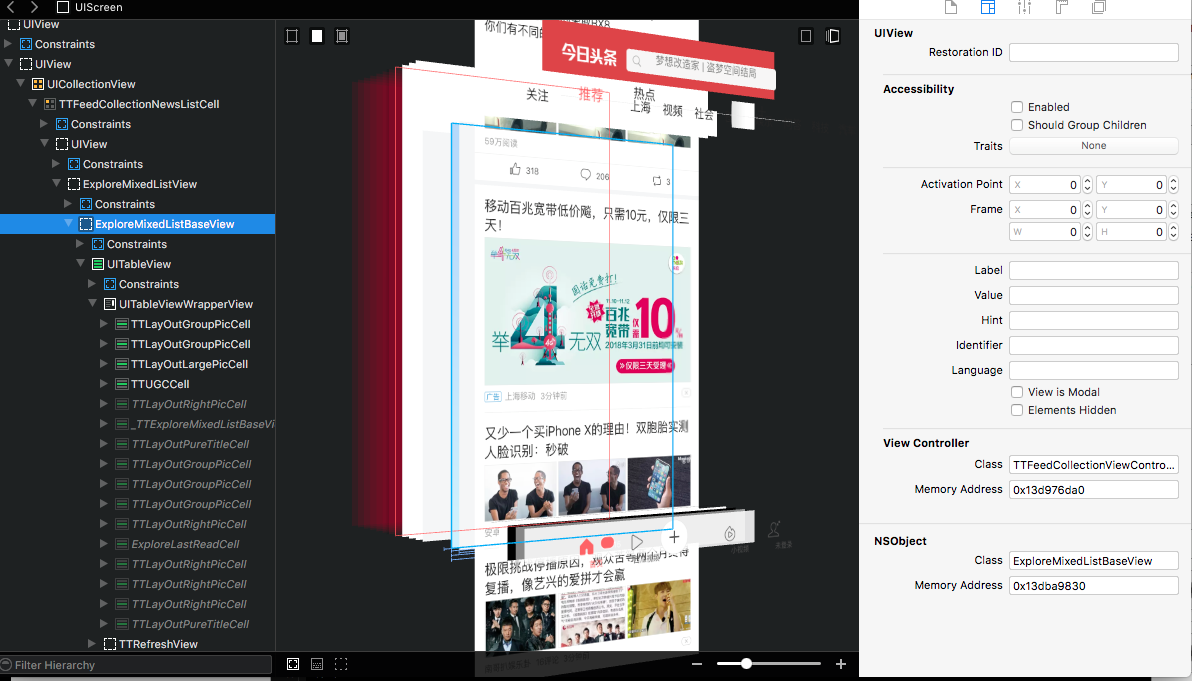Select the double-bordered square canvas icon
Screen dimensions: 1192x681
click(x=342, y=36)
